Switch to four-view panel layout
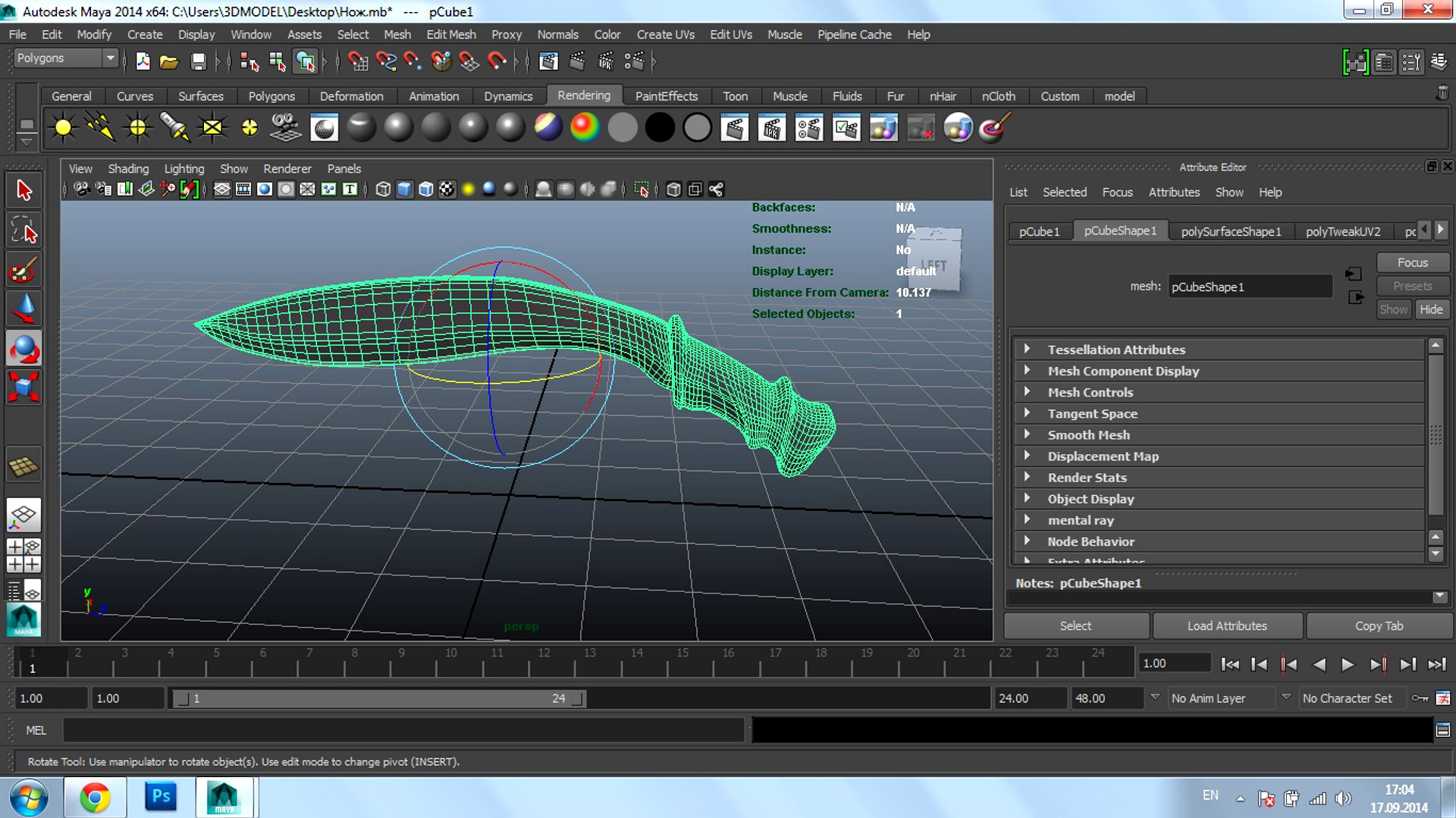This screenshot has width=1456, height=818. [x=24, y=556]
